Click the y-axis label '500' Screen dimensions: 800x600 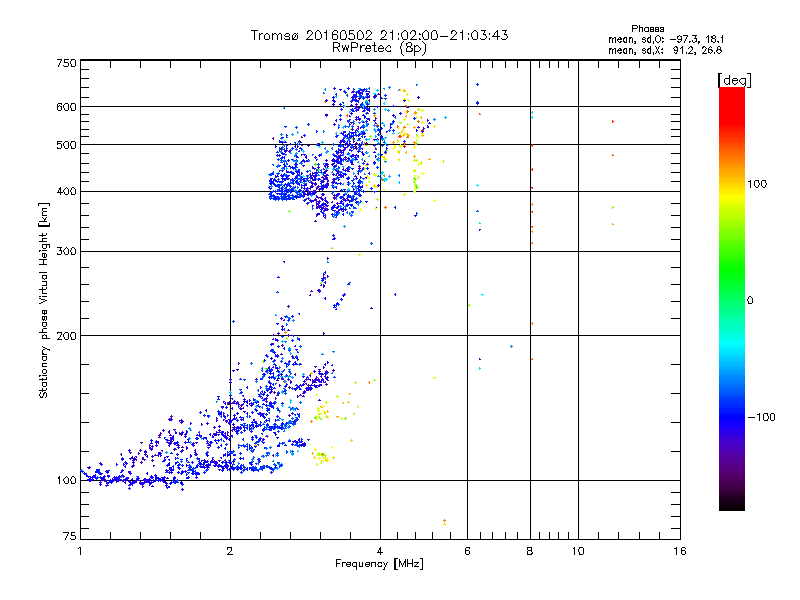pos(66,145)
